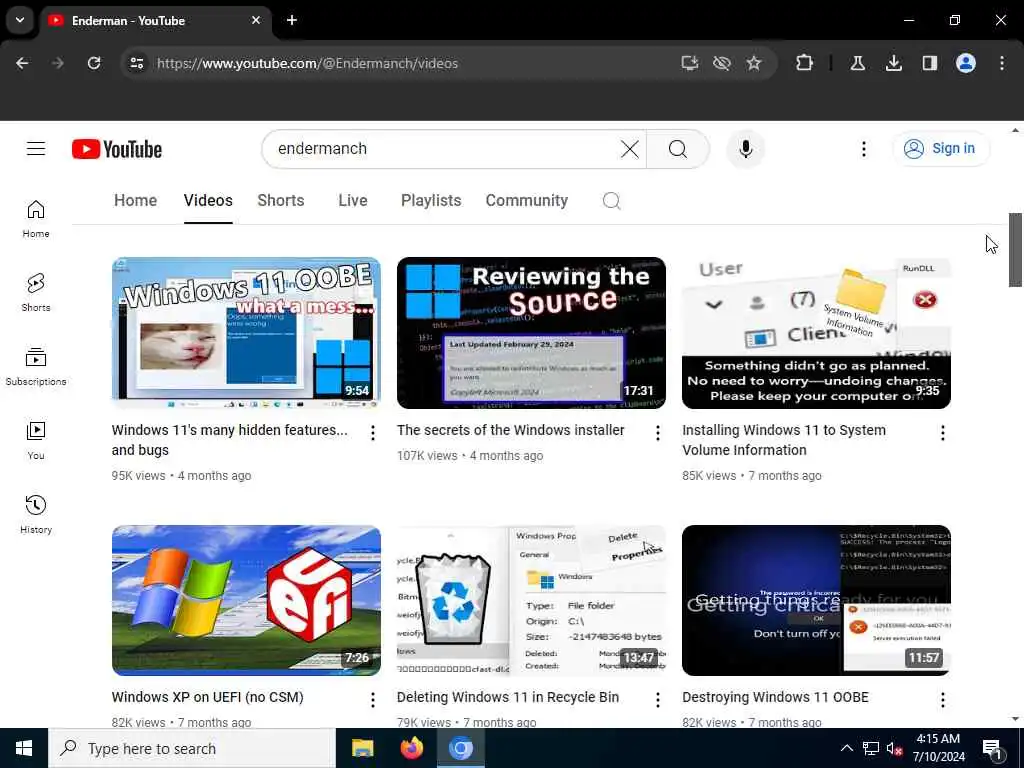This screenshot has height=768, width=1024.
Task: Open Subscriptions in the sidebar
Action: pos(36,366)
